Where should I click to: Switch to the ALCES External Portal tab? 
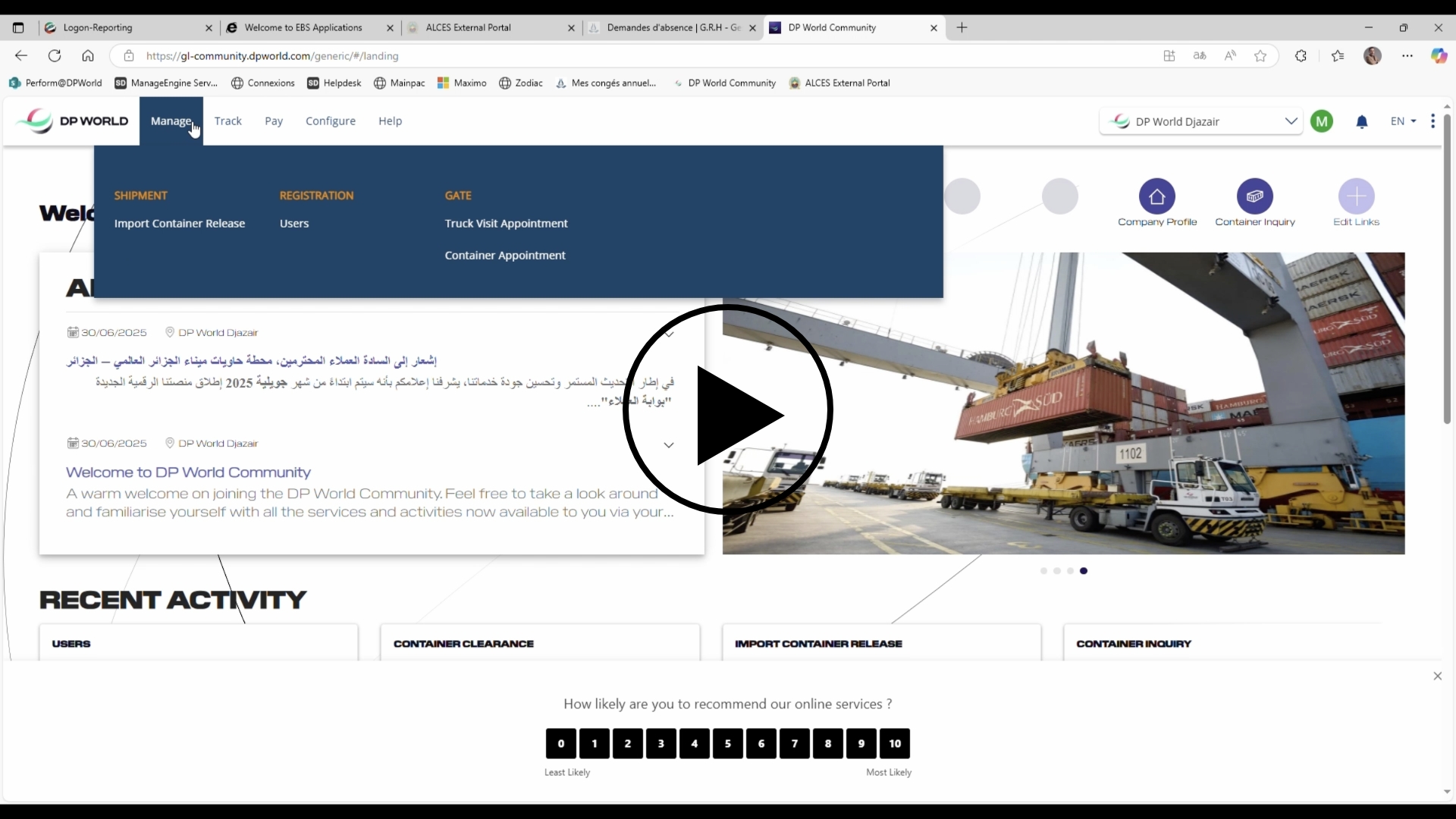pyautogui.click(x=468, y=28)
